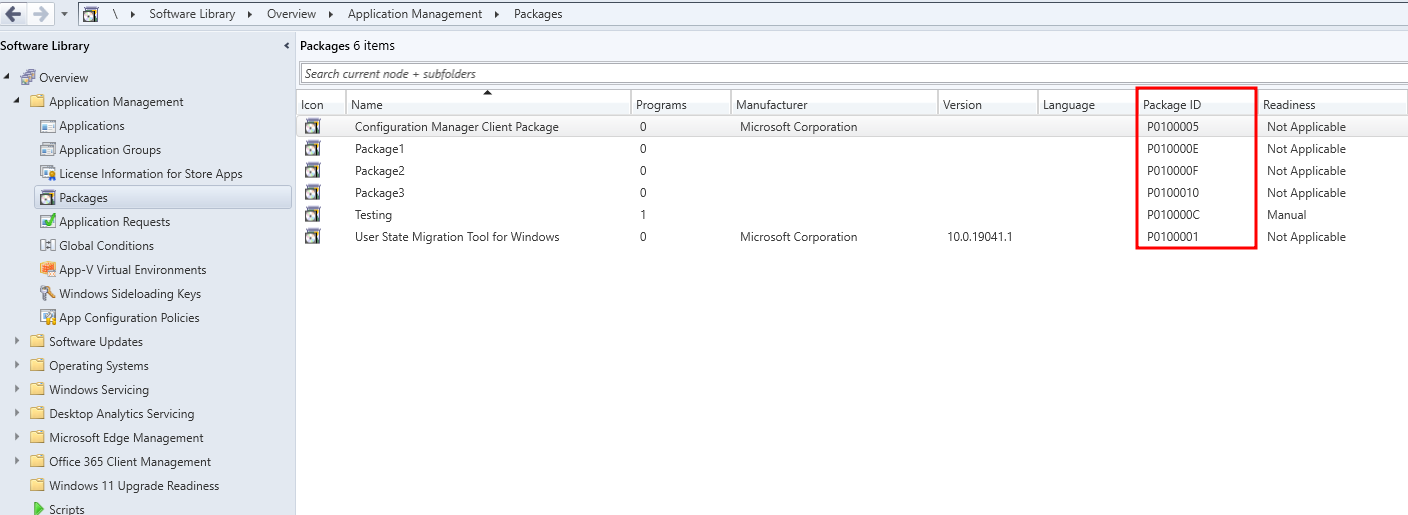Click the Package1 row icon
Screen dimensions: 1408x515
(313, 149)
